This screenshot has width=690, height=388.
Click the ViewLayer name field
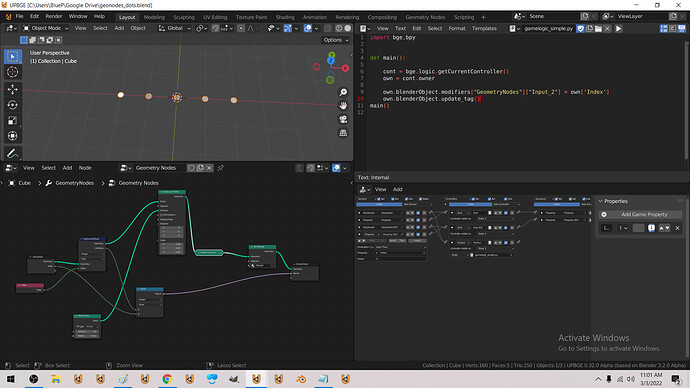coord(642,16)
